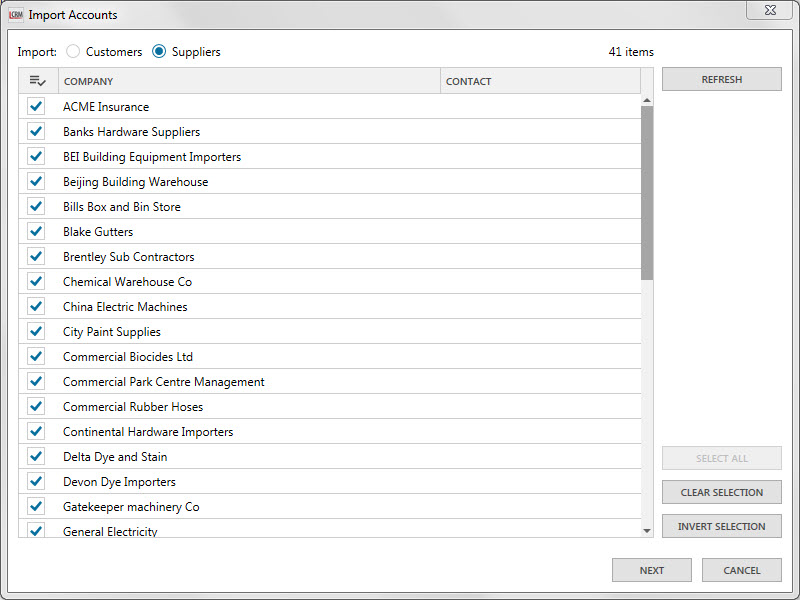800x600 pixels.
Task: Uncheck the ACME Insurance checkbox
Action: [x=37, y=106]
